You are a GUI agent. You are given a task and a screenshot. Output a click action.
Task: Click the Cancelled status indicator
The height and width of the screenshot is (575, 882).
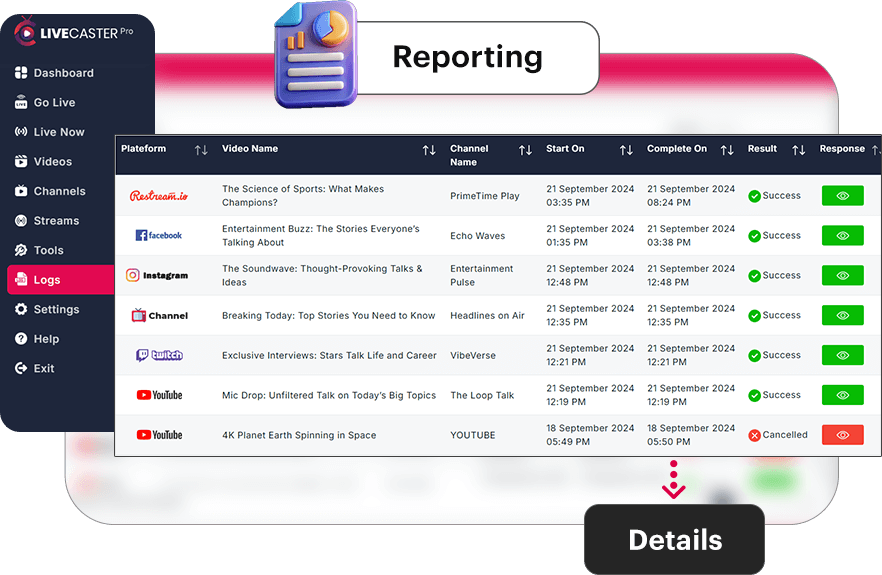coord(778,435)
